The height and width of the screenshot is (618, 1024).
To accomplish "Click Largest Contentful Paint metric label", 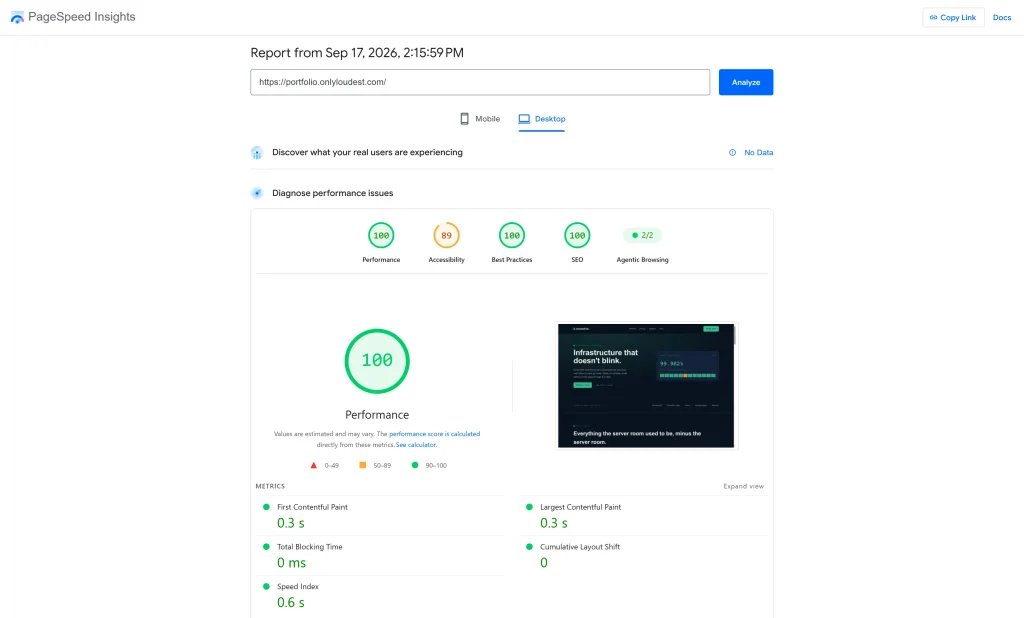I will pyautogui.click(x=581, y=507).
